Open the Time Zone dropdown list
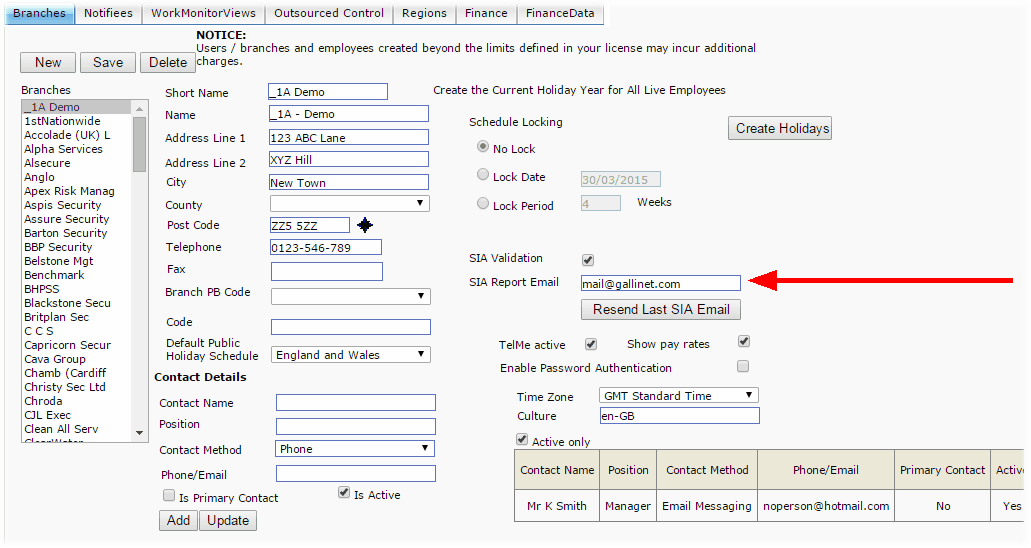The width and height of the screenshot is (1031, 548). pyautogui.click(x=678, y=396)
